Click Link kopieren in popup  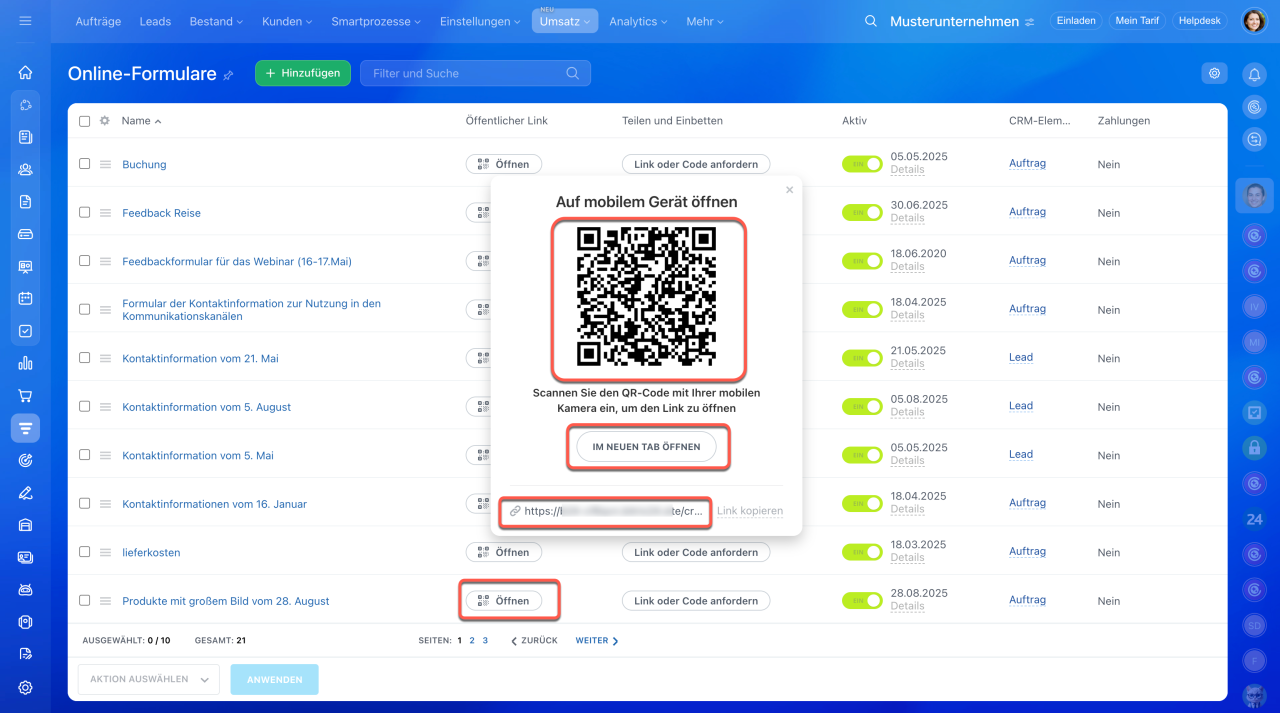coord(750,511)
